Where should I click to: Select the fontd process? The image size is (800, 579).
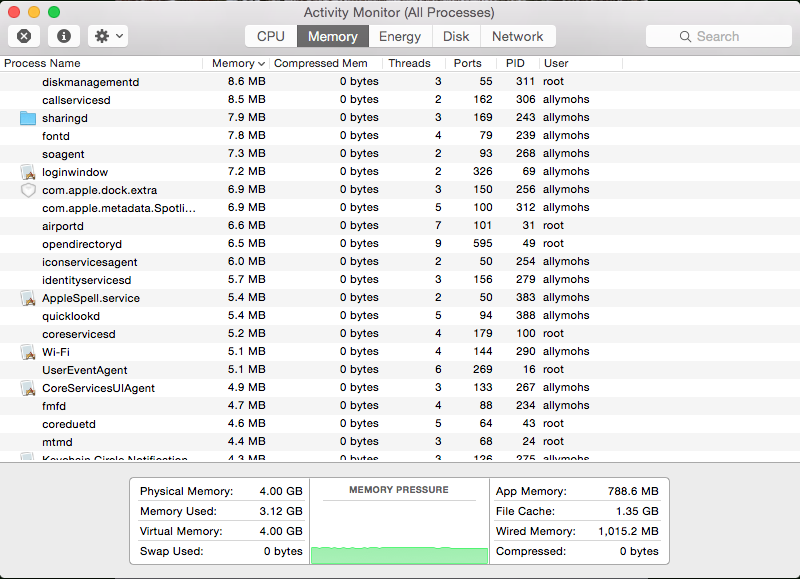coord(56,136)
